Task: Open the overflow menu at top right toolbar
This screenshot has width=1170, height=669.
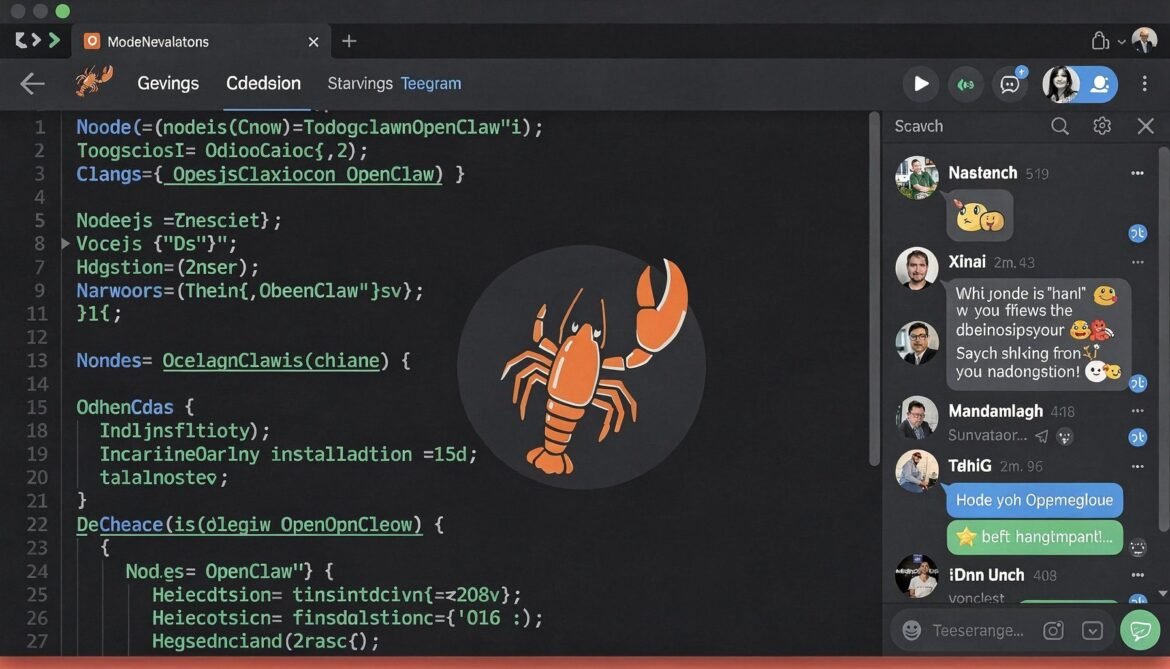Action: 1145,84
